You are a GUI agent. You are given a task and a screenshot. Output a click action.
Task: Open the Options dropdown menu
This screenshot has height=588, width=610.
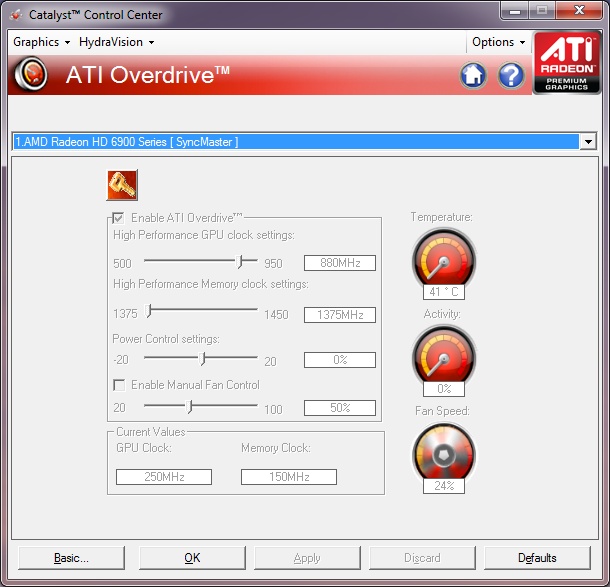pos(498,42)
